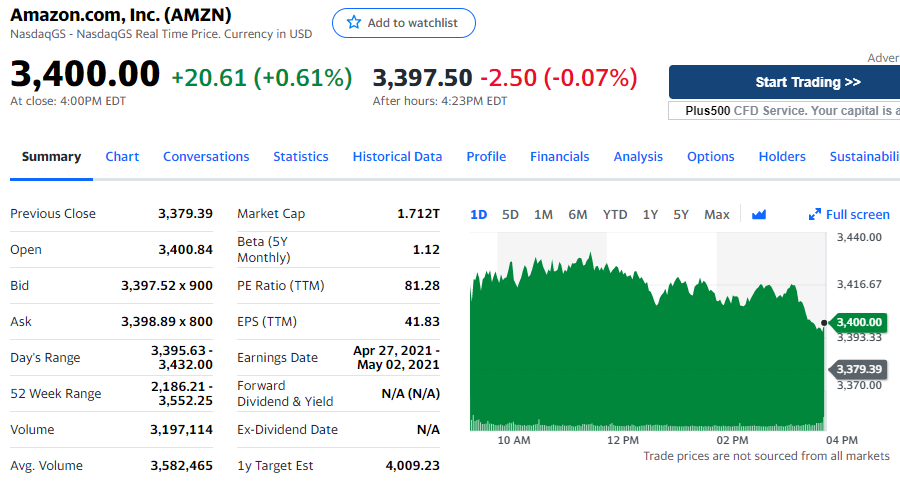Switch chart to 6M range
The image size is (900, 483).
pos(577,215)
